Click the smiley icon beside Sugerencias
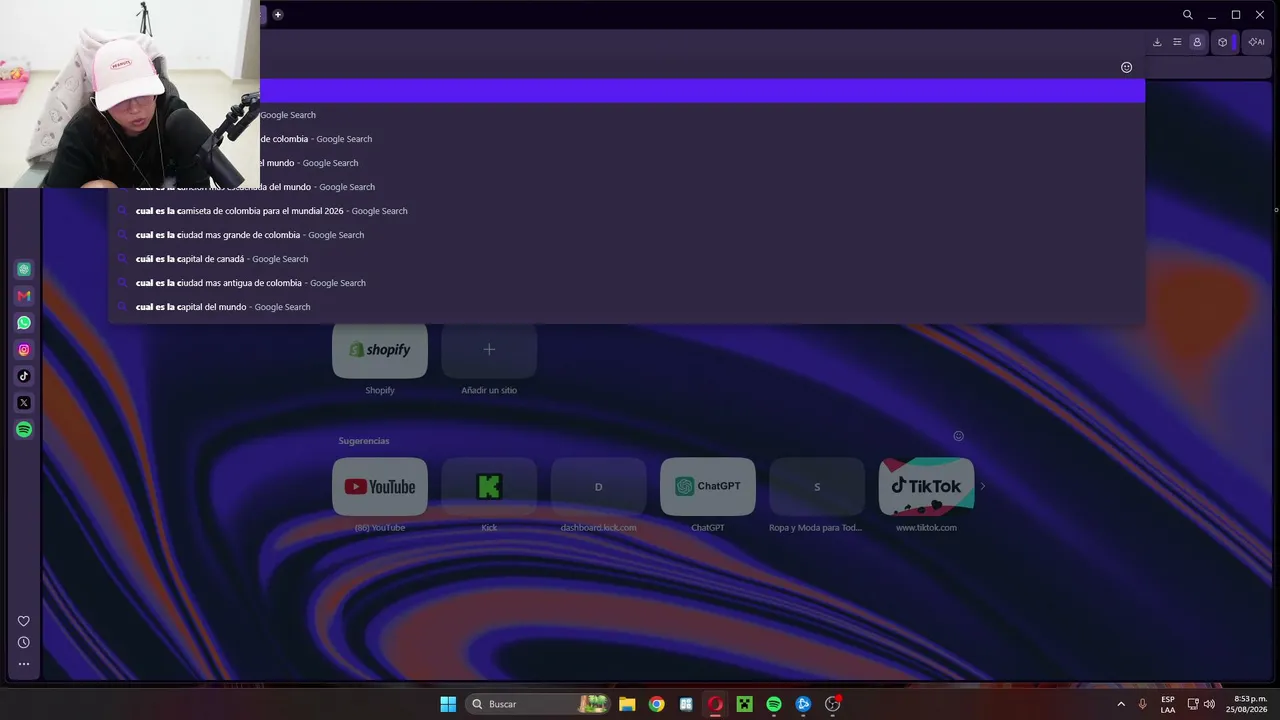 958,436
